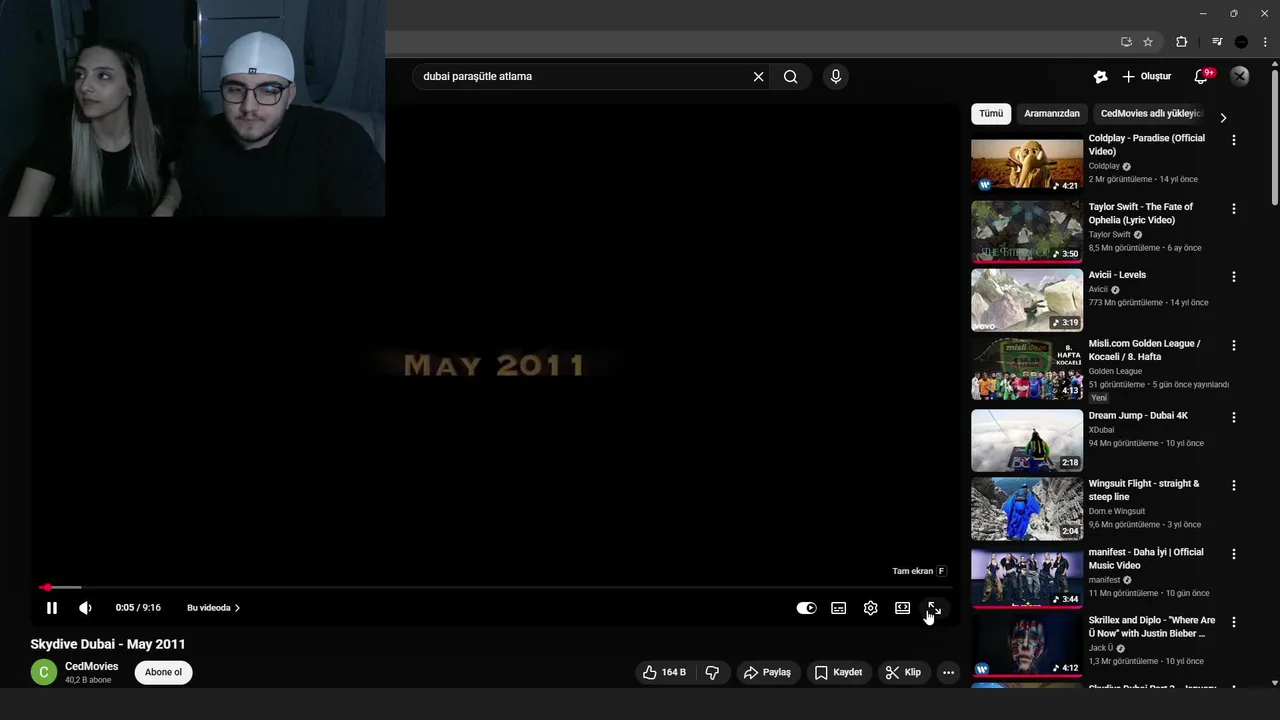Seek using the red video progress bar
The width and height of the screenshot is (1280, 720).
point(495,587)
